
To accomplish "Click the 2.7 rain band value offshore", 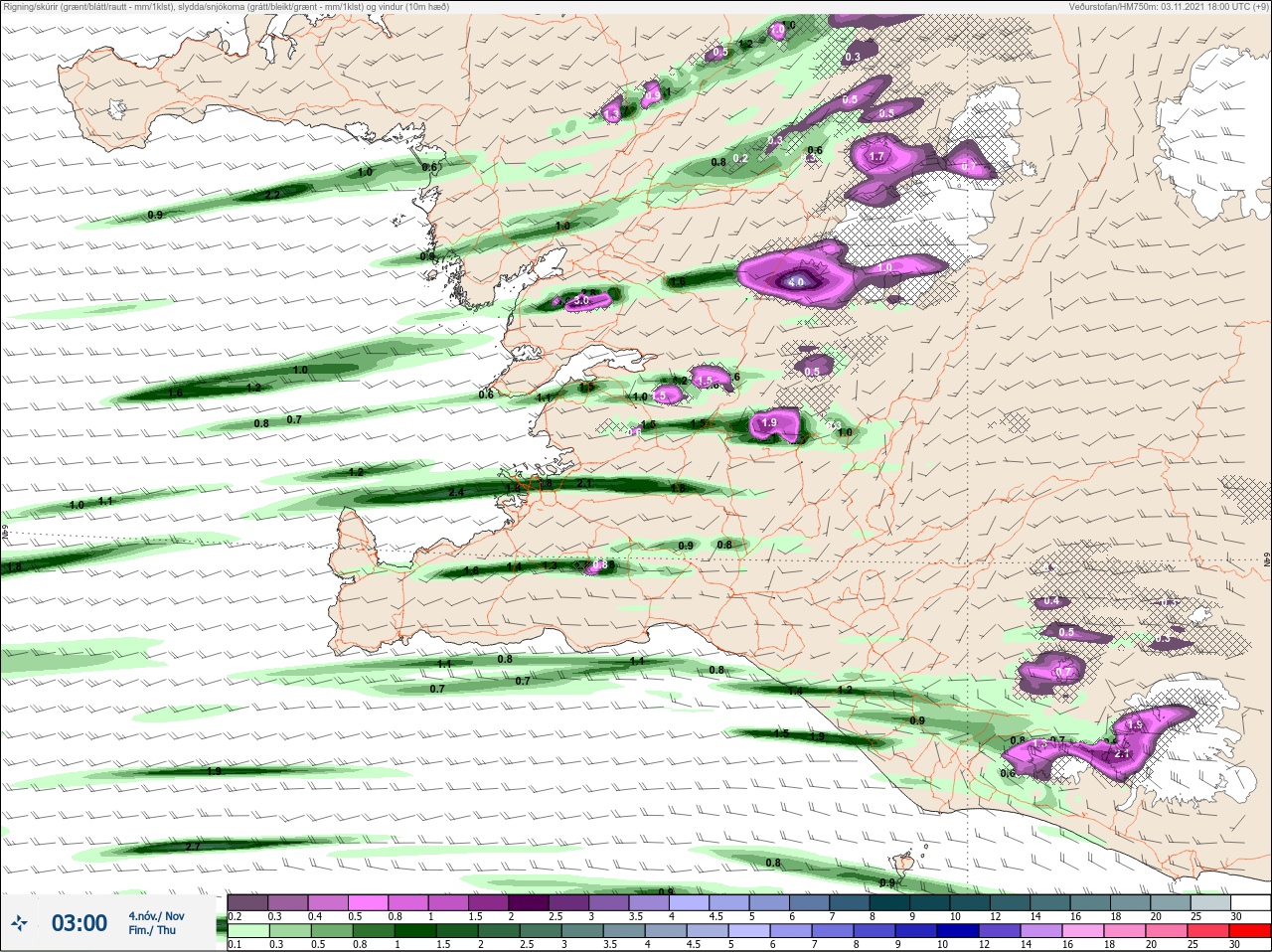I will [x=193, y=847].
